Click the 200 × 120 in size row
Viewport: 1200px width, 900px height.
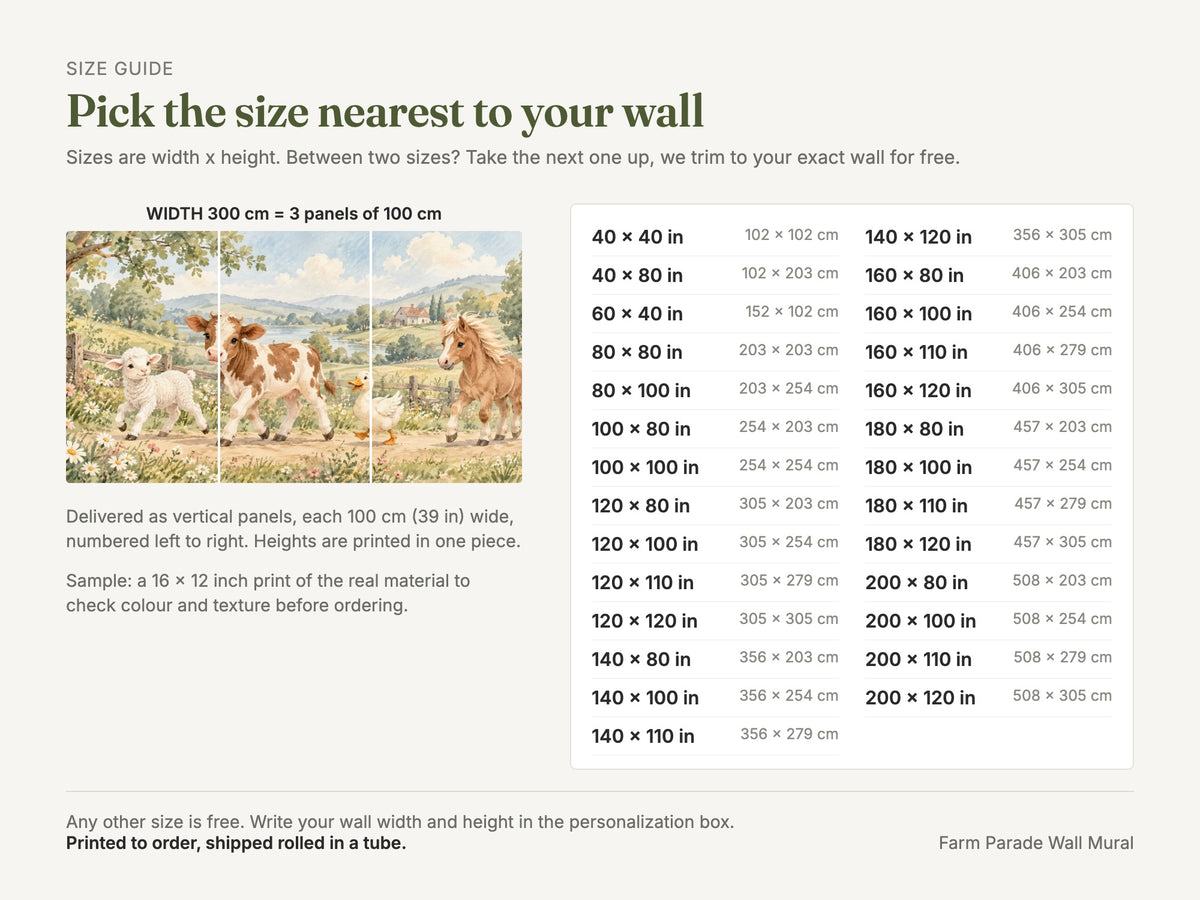[988, 697]
